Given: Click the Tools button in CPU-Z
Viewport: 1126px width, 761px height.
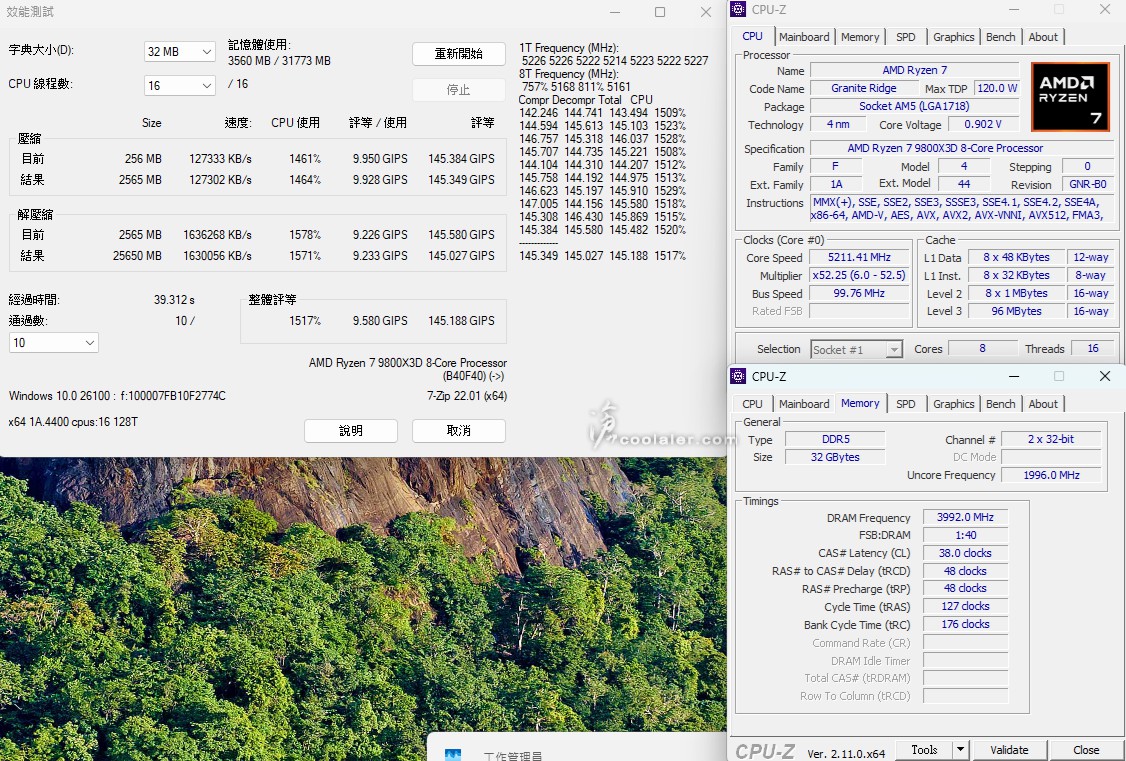Looking at the screenshot, I should 924,750.
